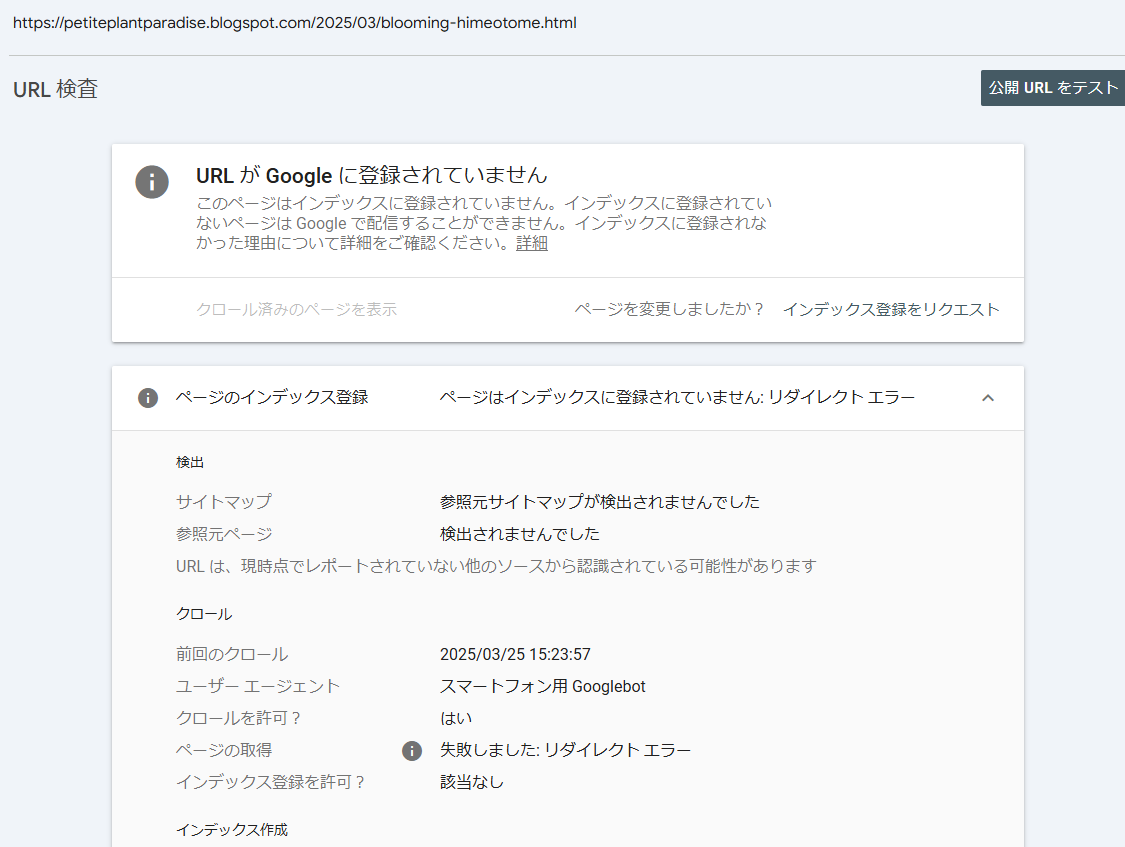1125x847 pixels.
Task: Click the info icon on the URL not registered banner
Action: pos(152,182)
